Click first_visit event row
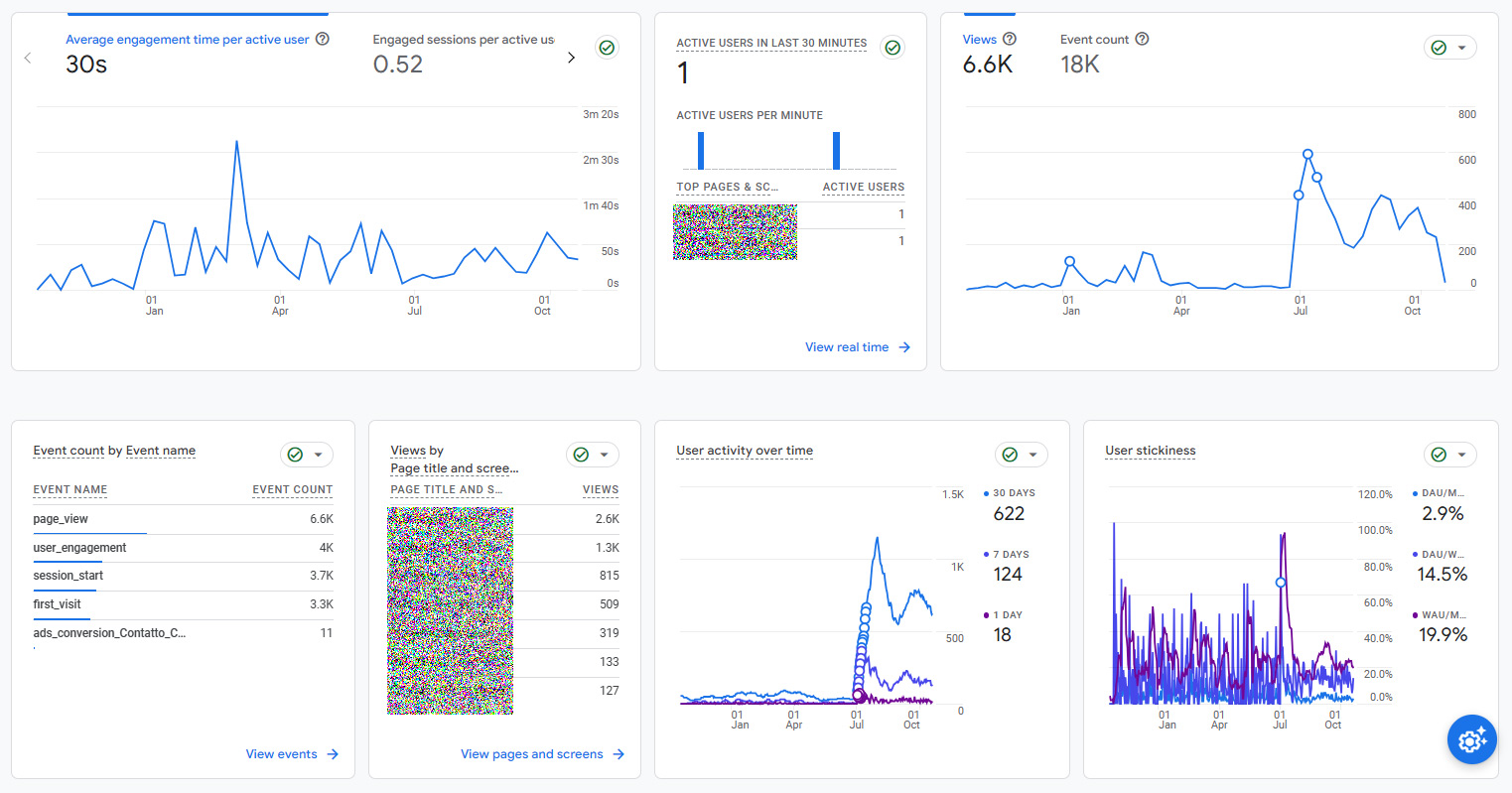The height and width of the screenshot is (793, 1512). click(183, 604)
